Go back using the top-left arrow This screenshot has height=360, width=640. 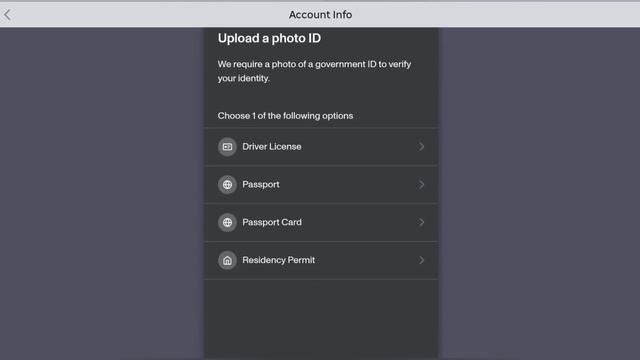[x=7, y=15]
